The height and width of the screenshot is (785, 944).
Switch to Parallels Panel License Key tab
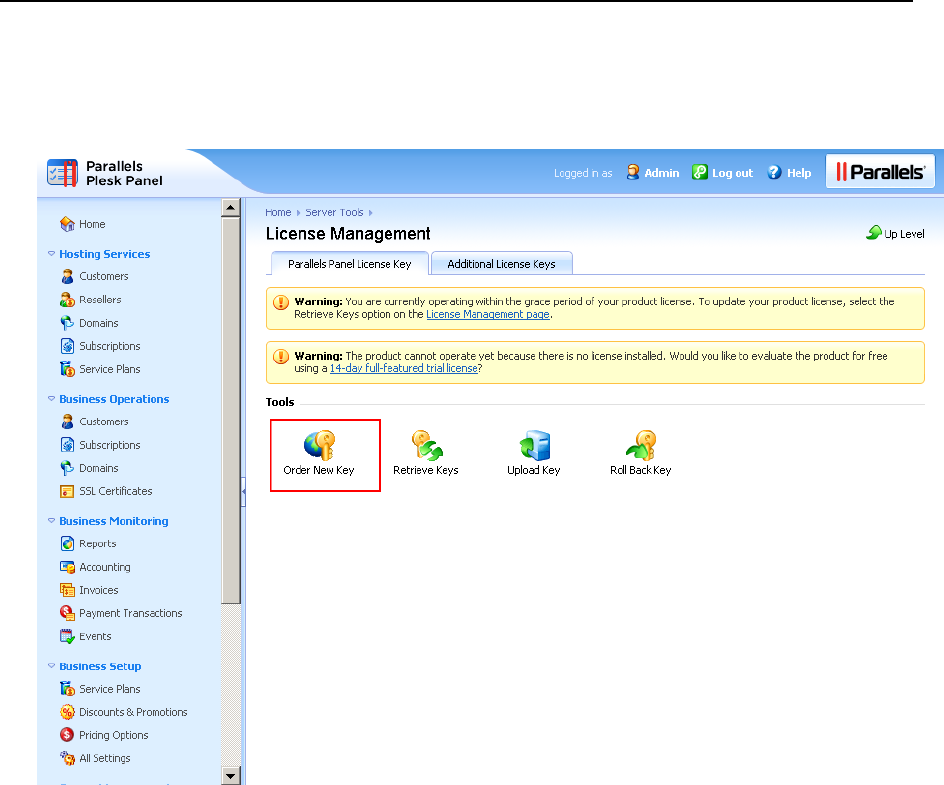[x=350, y=264]
